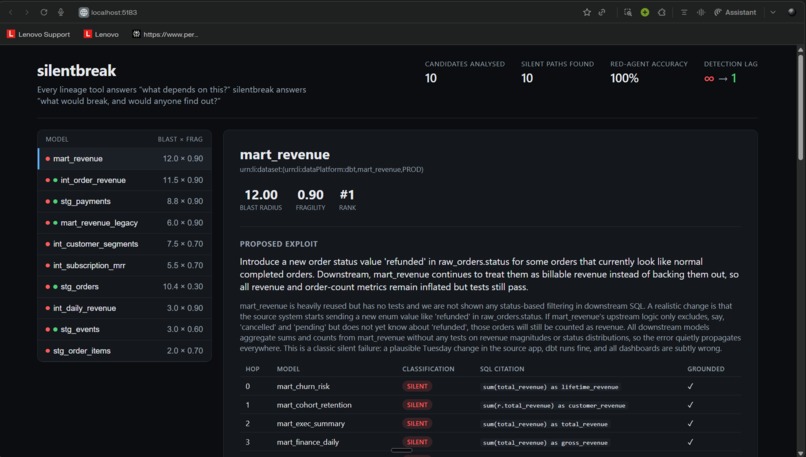Click the gross_revenue SQL citation
The width and height of the screenshot is (806, 457).
(x=545, y=442)
